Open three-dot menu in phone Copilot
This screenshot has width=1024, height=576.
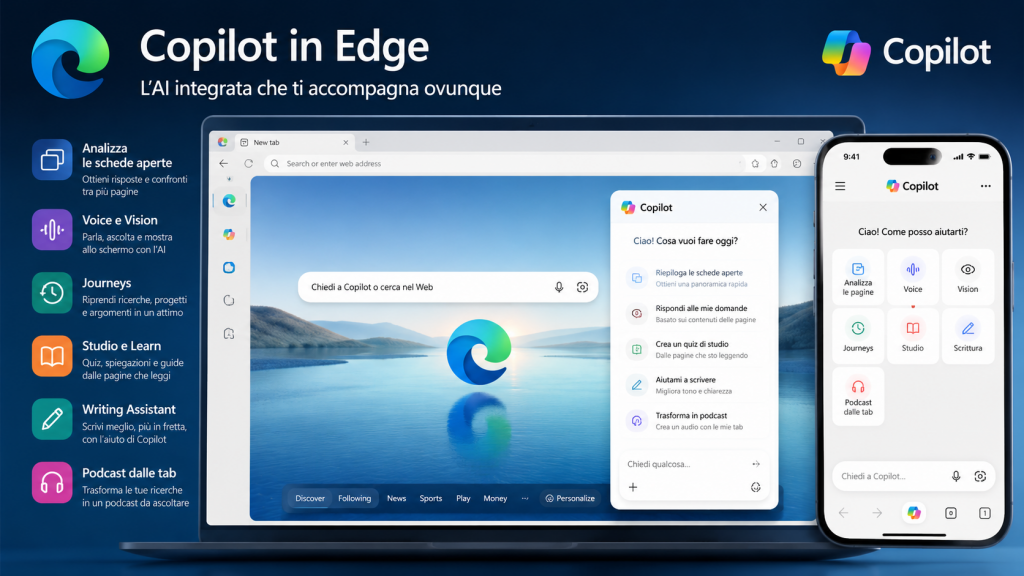[x=985, y=186]
